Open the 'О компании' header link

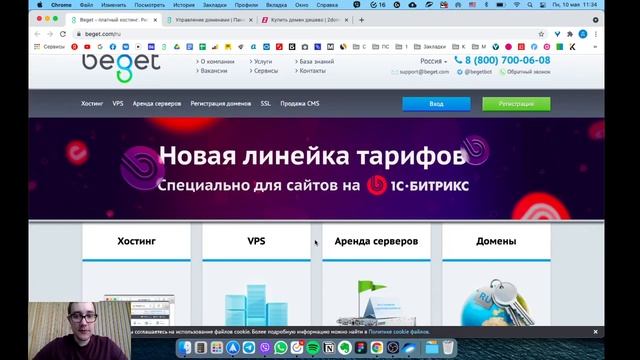click(217, 61)
